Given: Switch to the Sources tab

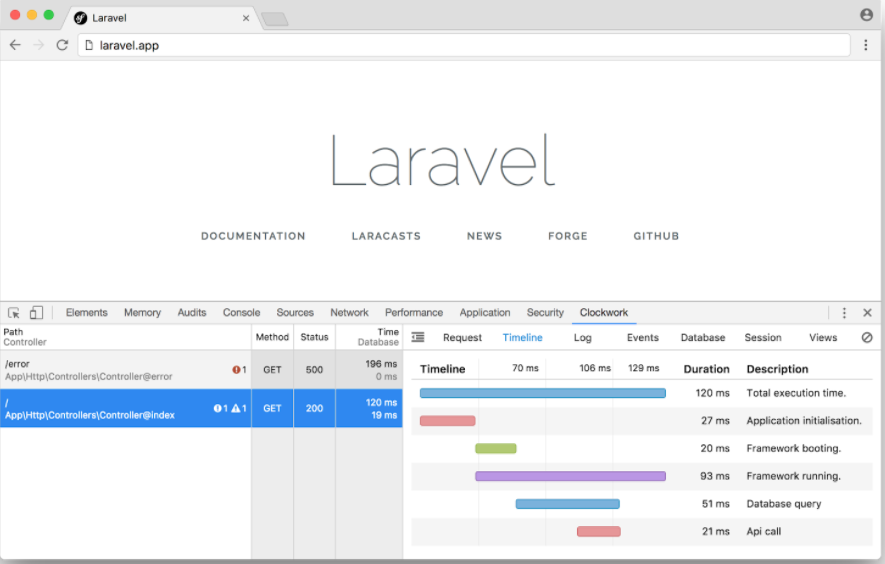Looking at the screenshot, I should [x=295, y=313].
